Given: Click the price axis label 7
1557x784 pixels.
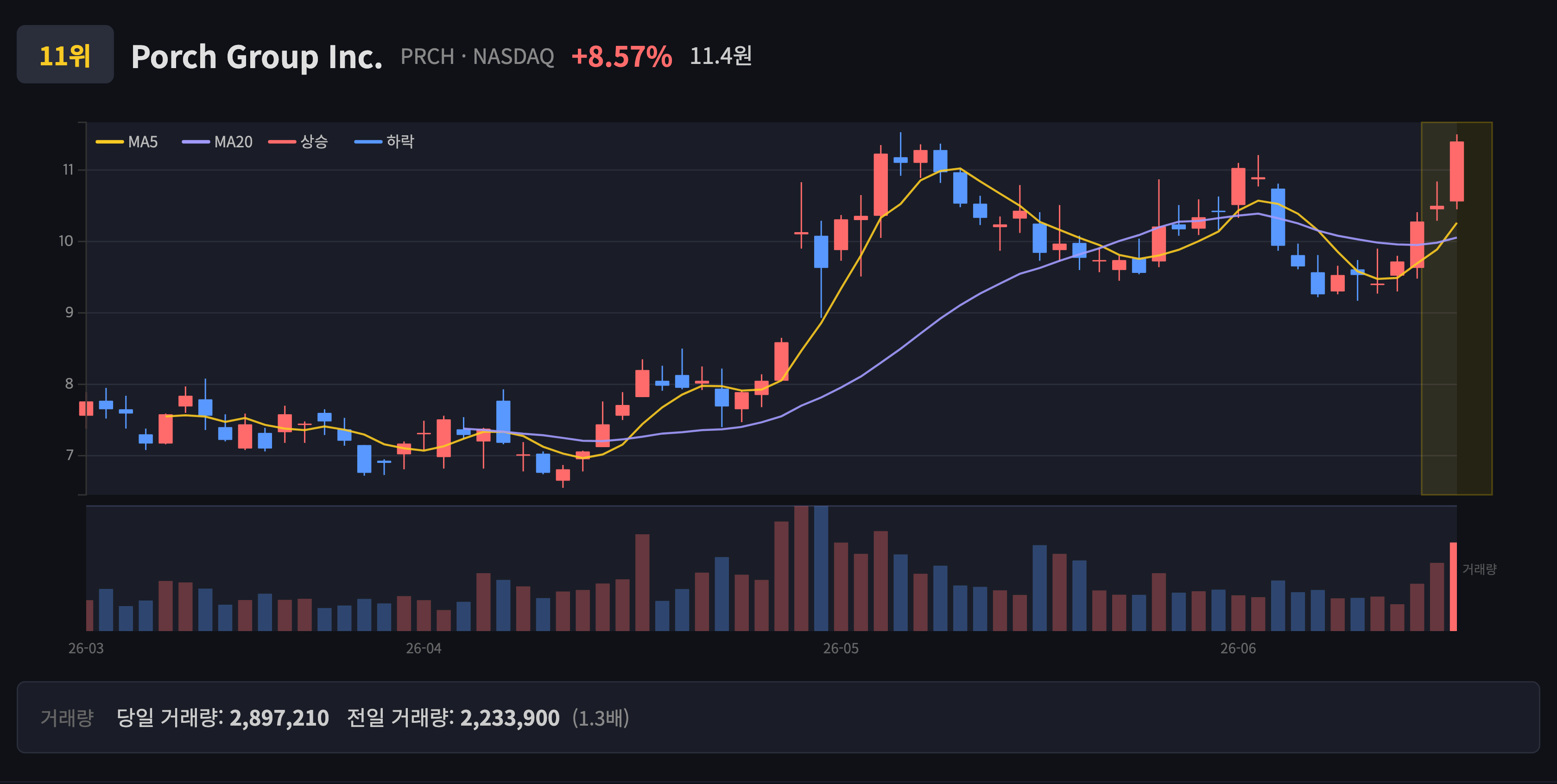Looking at the screenshot, I should (70, 455).
